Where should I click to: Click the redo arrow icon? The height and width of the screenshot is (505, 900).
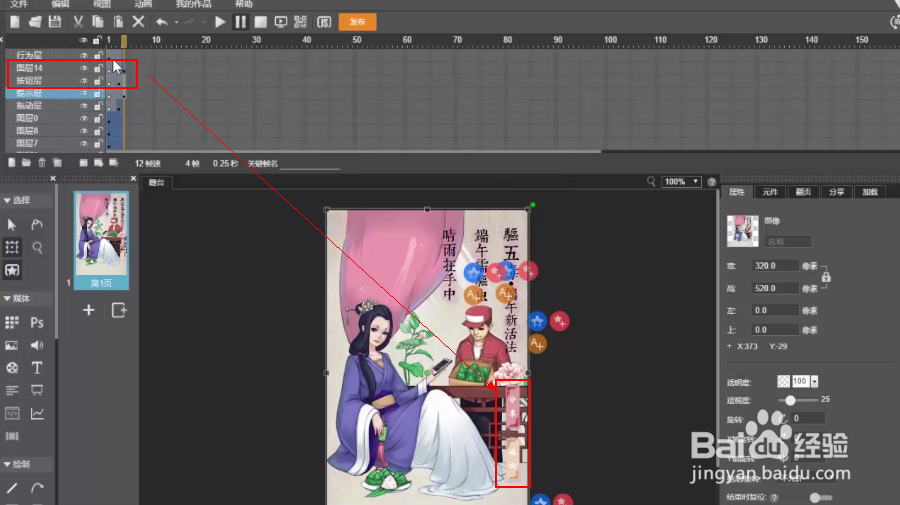coord(190,22)
